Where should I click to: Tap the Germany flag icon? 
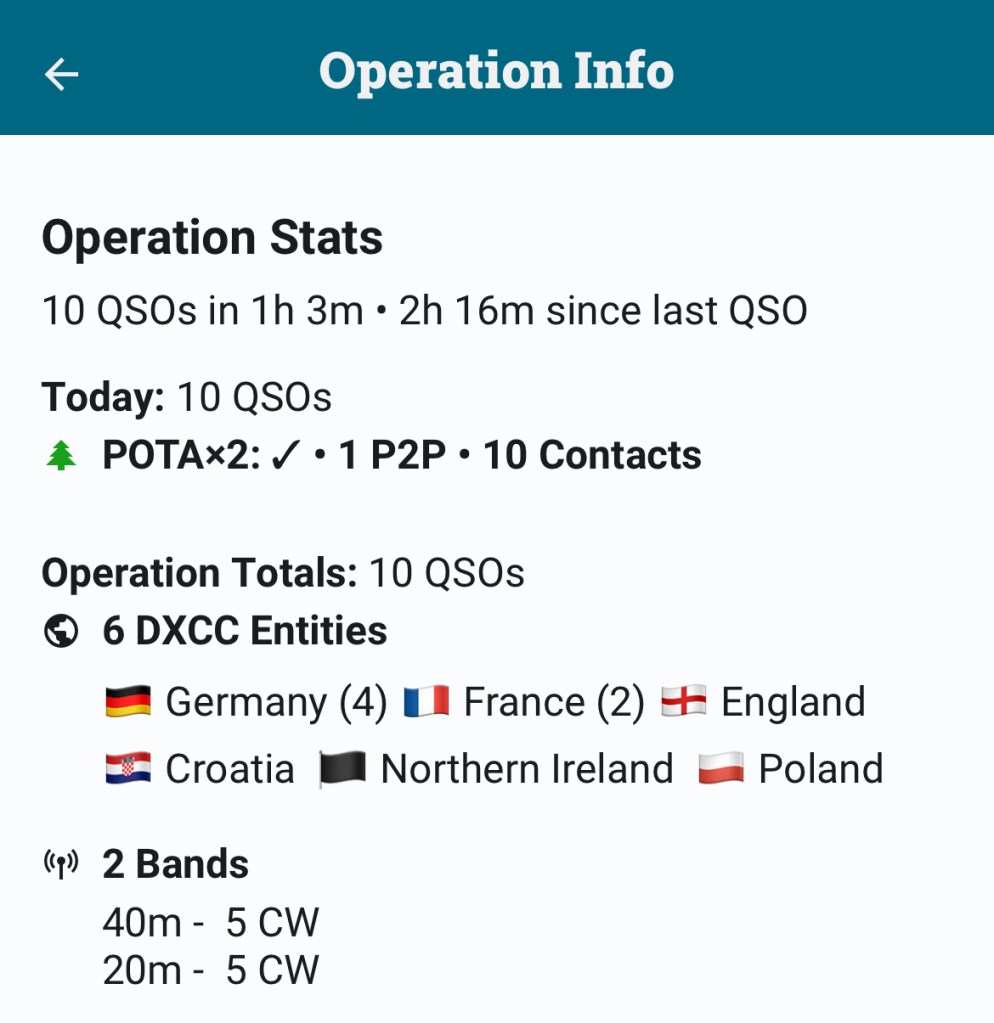click(x=127, y=702)
